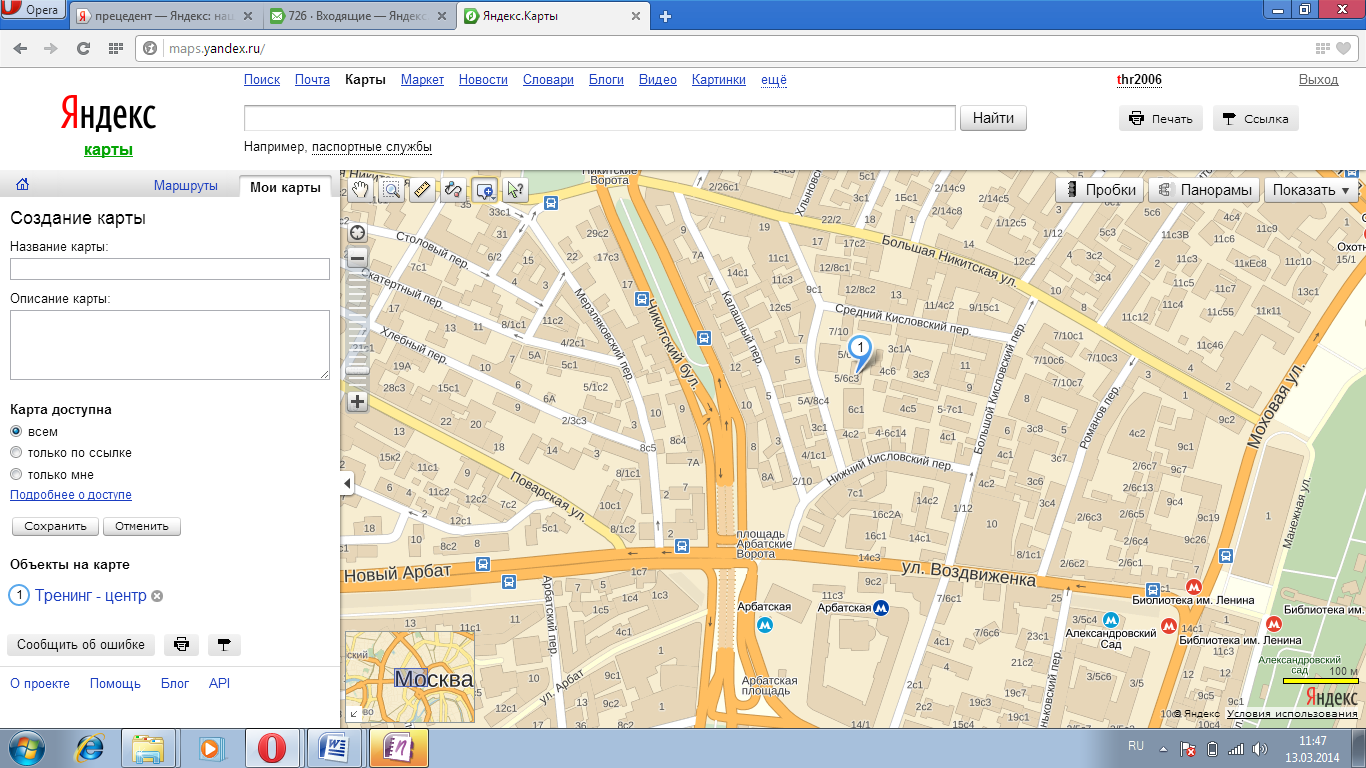Collapse the left sidebar with arrow
This screenshot has width=1366, height=768.
(347, 484)
